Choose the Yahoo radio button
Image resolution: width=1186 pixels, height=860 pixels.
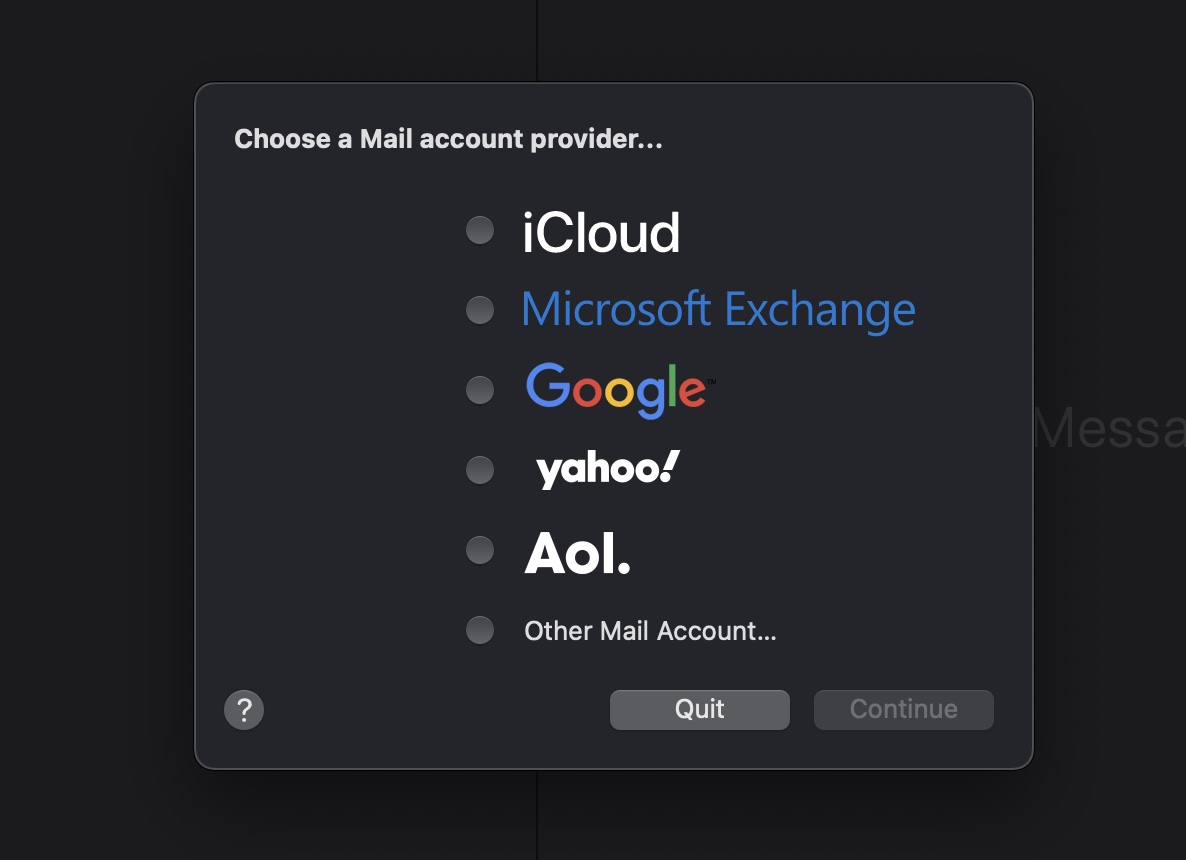tap(480, 470)
